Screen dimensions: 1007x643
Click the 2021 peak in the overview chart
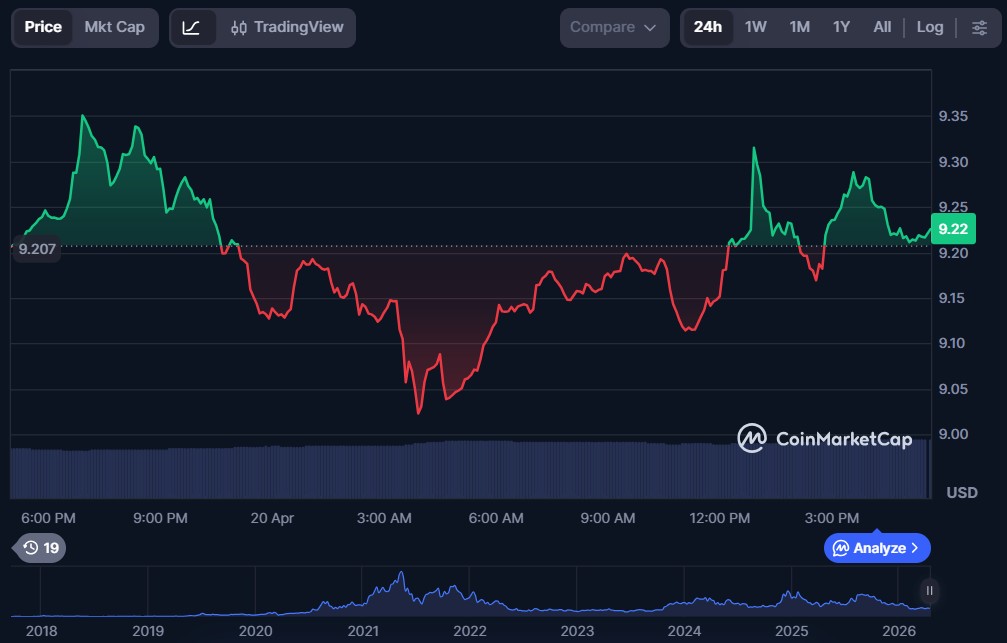(x=401, y=574)
